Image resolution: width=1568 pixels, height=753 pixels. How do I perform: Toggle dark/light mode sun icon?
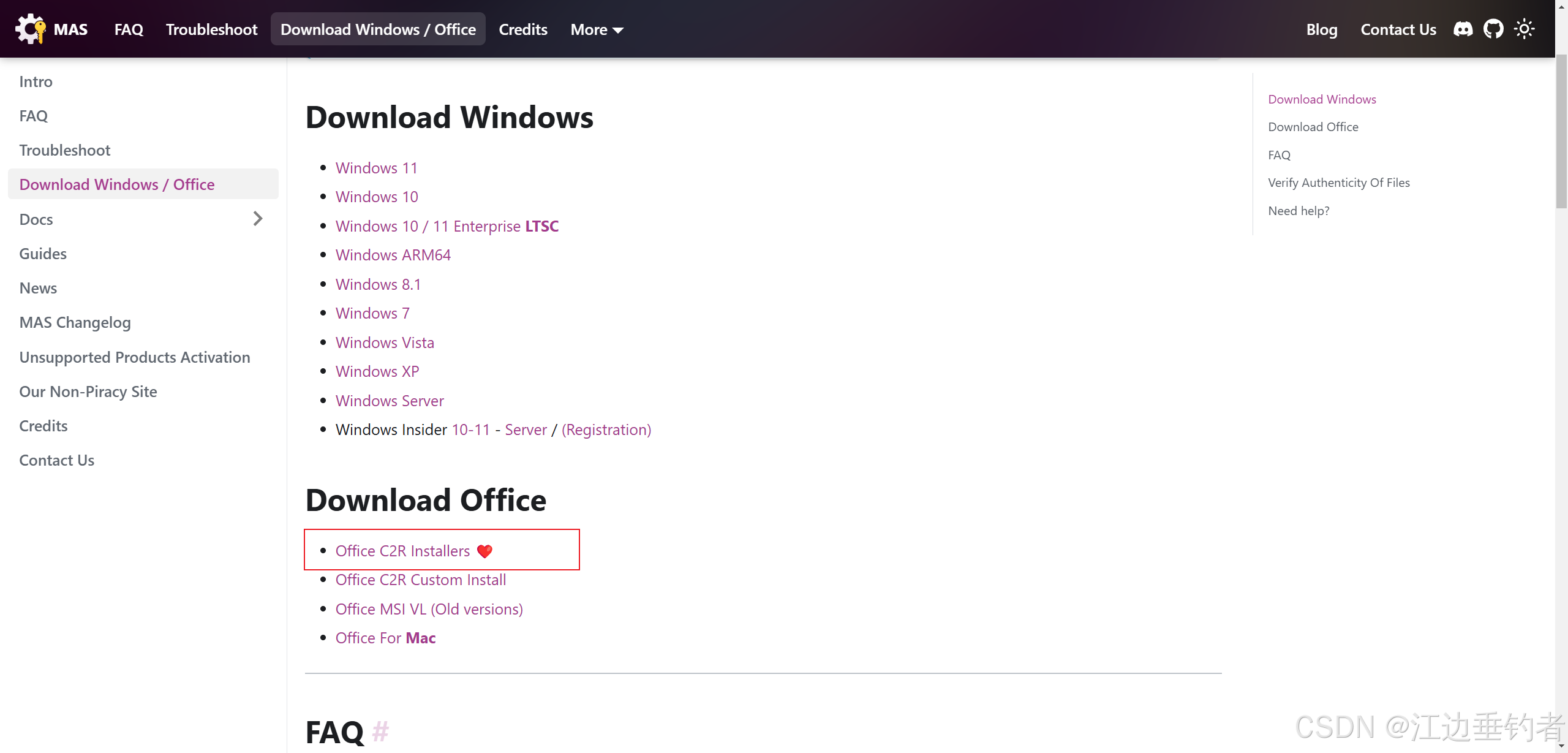[1524, 29]
